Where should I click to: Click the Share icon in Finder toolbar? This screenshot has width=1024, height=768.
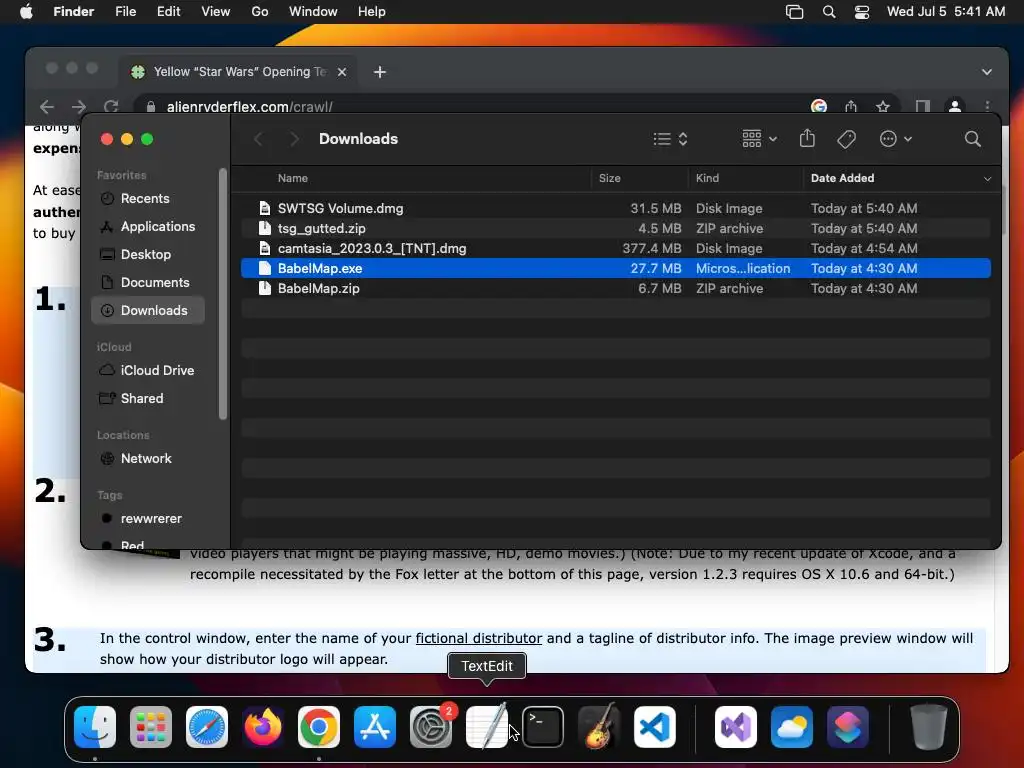click(807, 138)
